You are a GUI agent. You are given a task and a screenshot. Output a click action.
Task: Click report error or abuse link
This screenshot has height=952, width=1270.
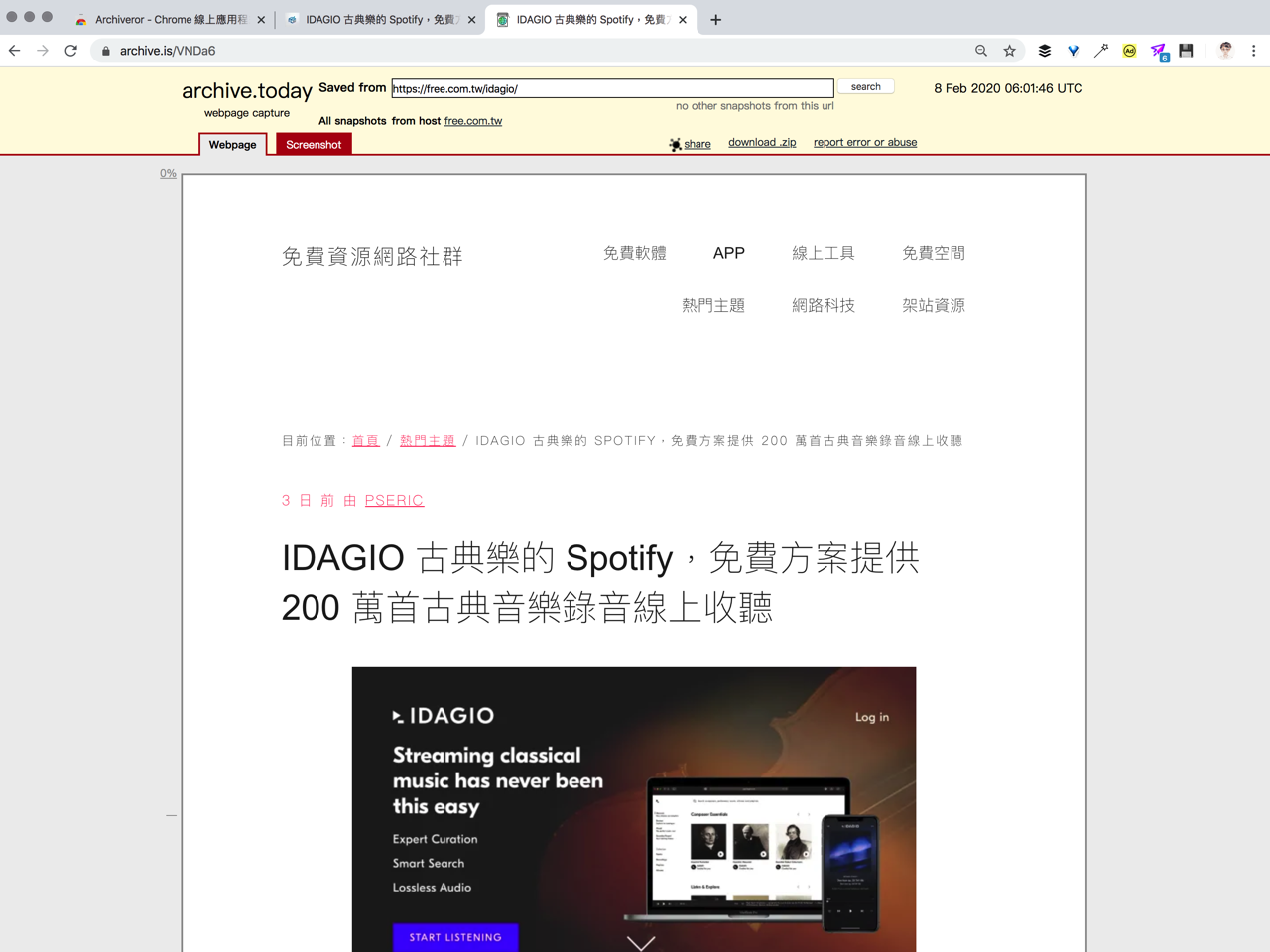[x=865, y=142]
